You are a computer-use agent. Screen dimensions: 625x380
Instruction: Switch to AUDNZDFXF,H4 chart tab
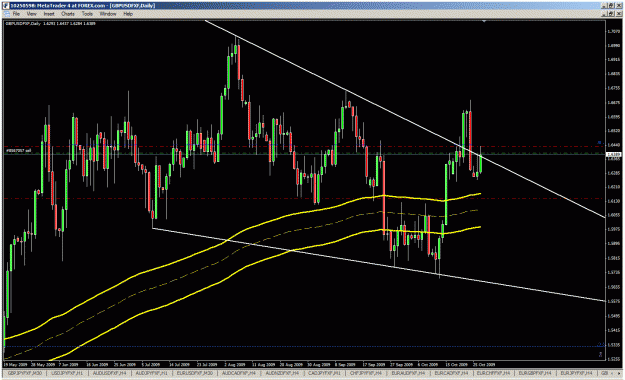pyautogui.click(x=282, y=373)
